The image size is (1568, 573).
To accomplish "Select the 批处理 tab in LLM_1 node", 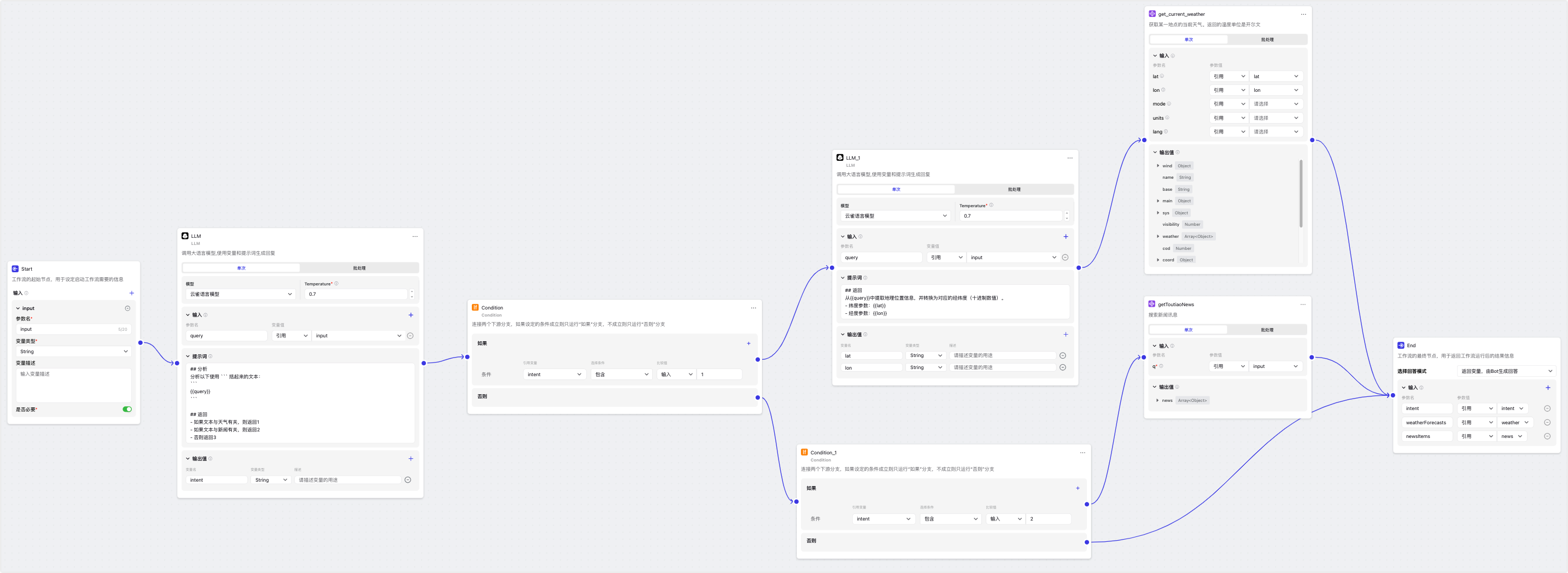I will [1014, 189].
